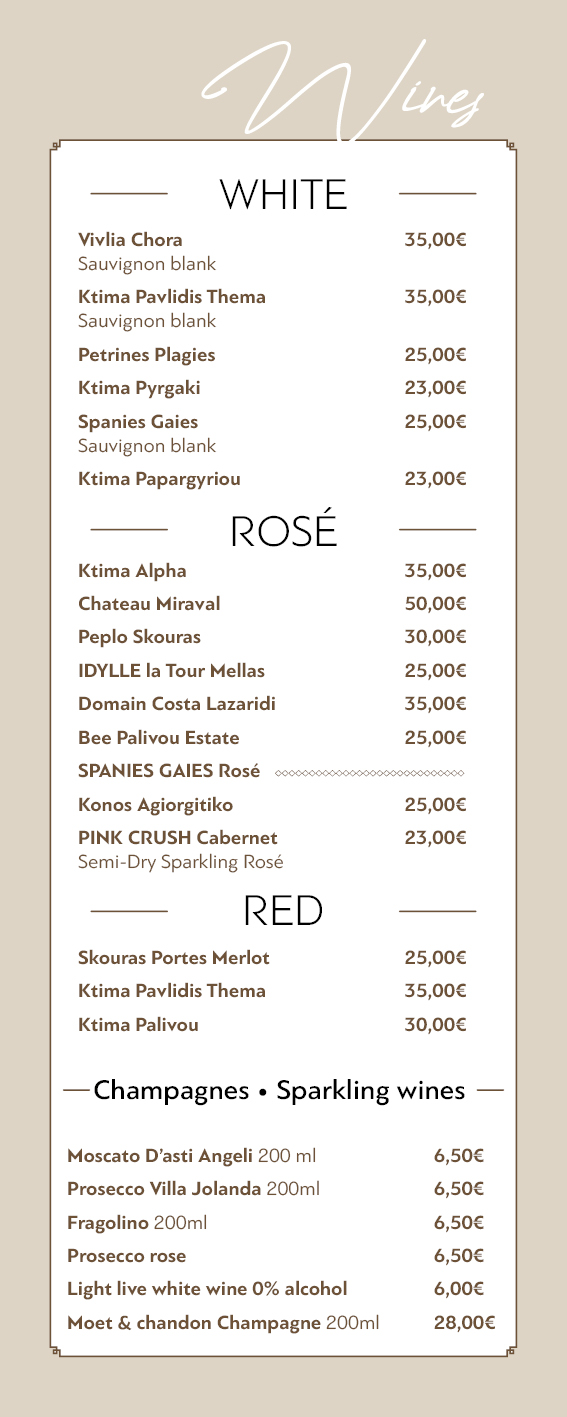Click SPANIES GAIES Rosé entry

click(169, 771)
